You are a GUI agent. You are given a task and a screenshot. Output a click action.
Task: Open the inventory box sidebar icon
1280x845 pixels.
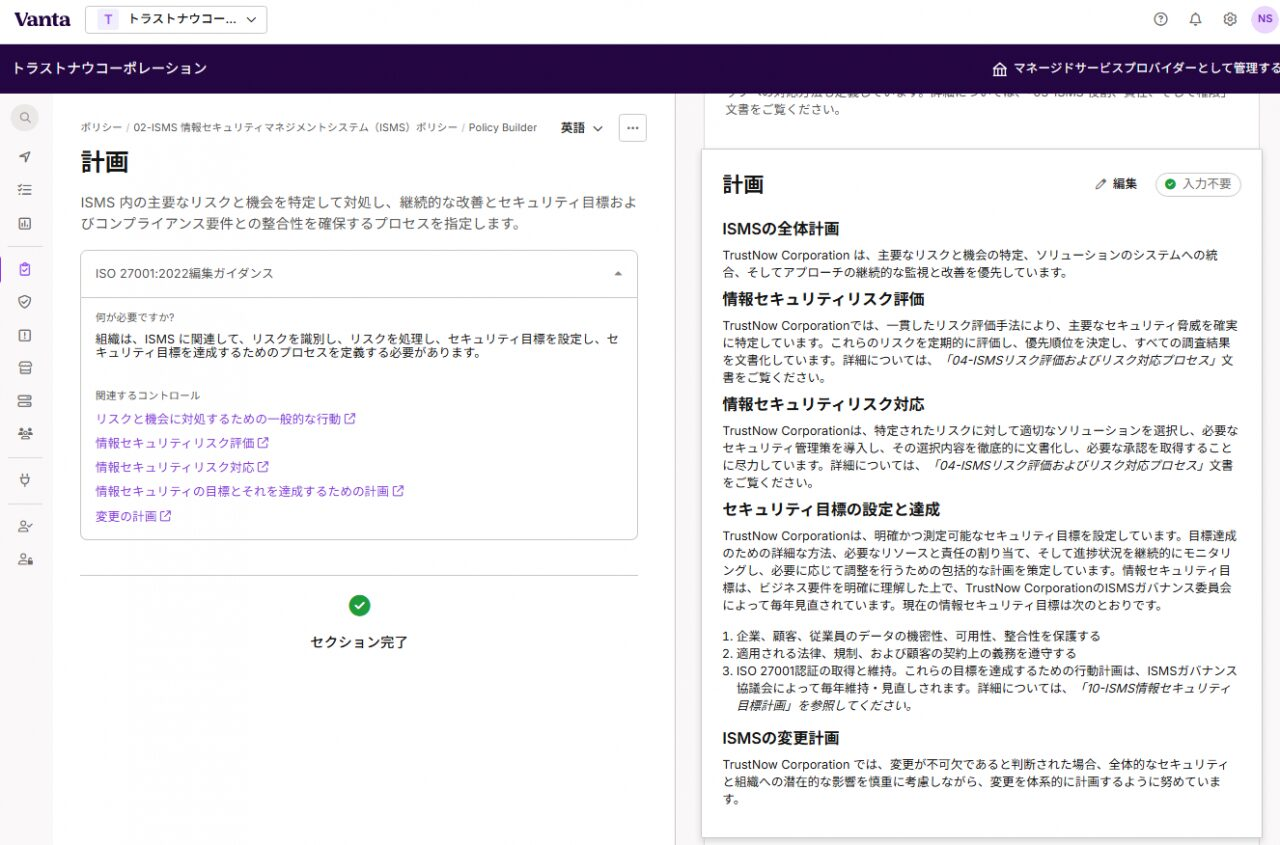(x=25, y=368)
